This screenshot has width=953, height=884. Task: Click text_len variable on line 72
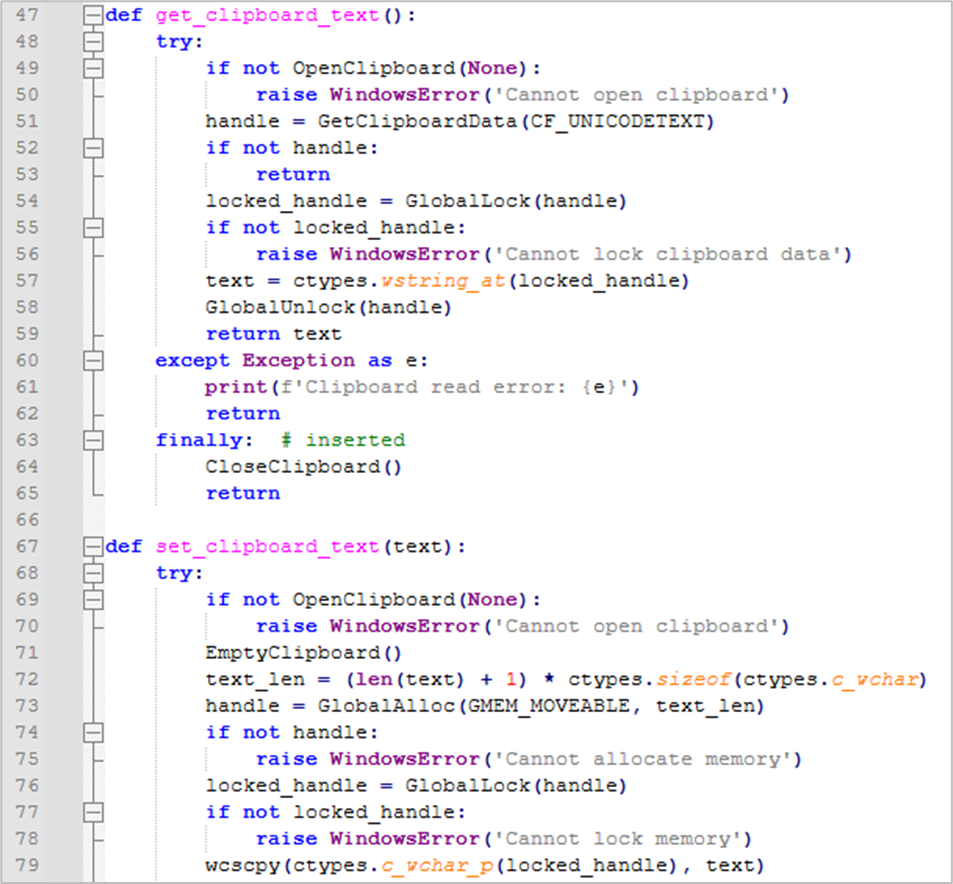pyautogui.click(x=255, y=680)
